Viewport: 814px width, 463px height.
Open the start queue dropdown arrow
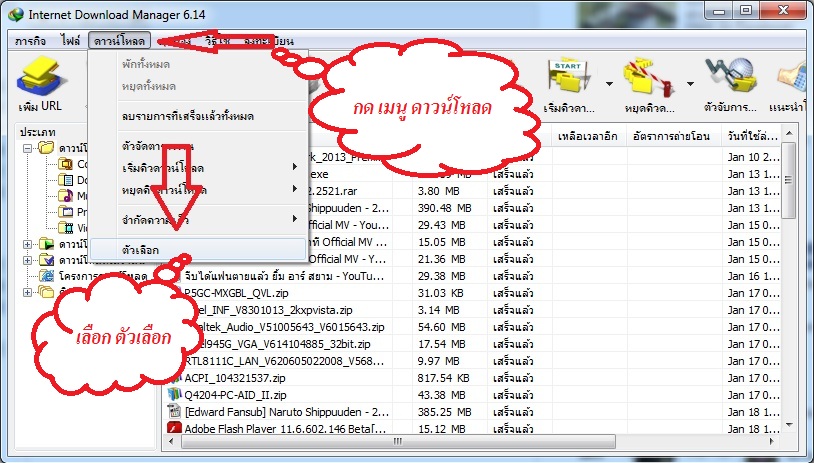(609, 84)
